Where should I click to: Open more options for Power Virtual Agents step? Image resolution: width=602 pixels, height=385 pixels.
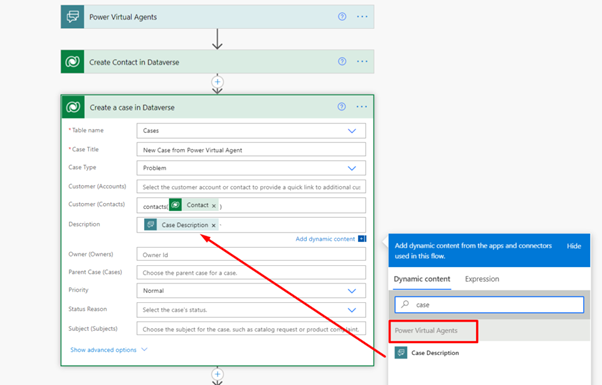pyautogui.click(x=362, y=17)
